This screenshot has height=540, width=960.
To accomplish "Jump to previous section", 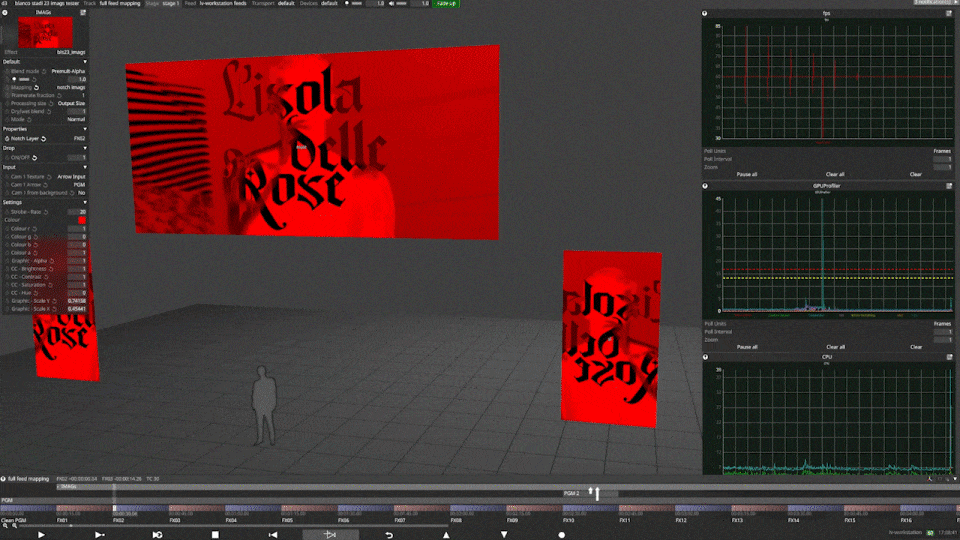I will [273, 534].
